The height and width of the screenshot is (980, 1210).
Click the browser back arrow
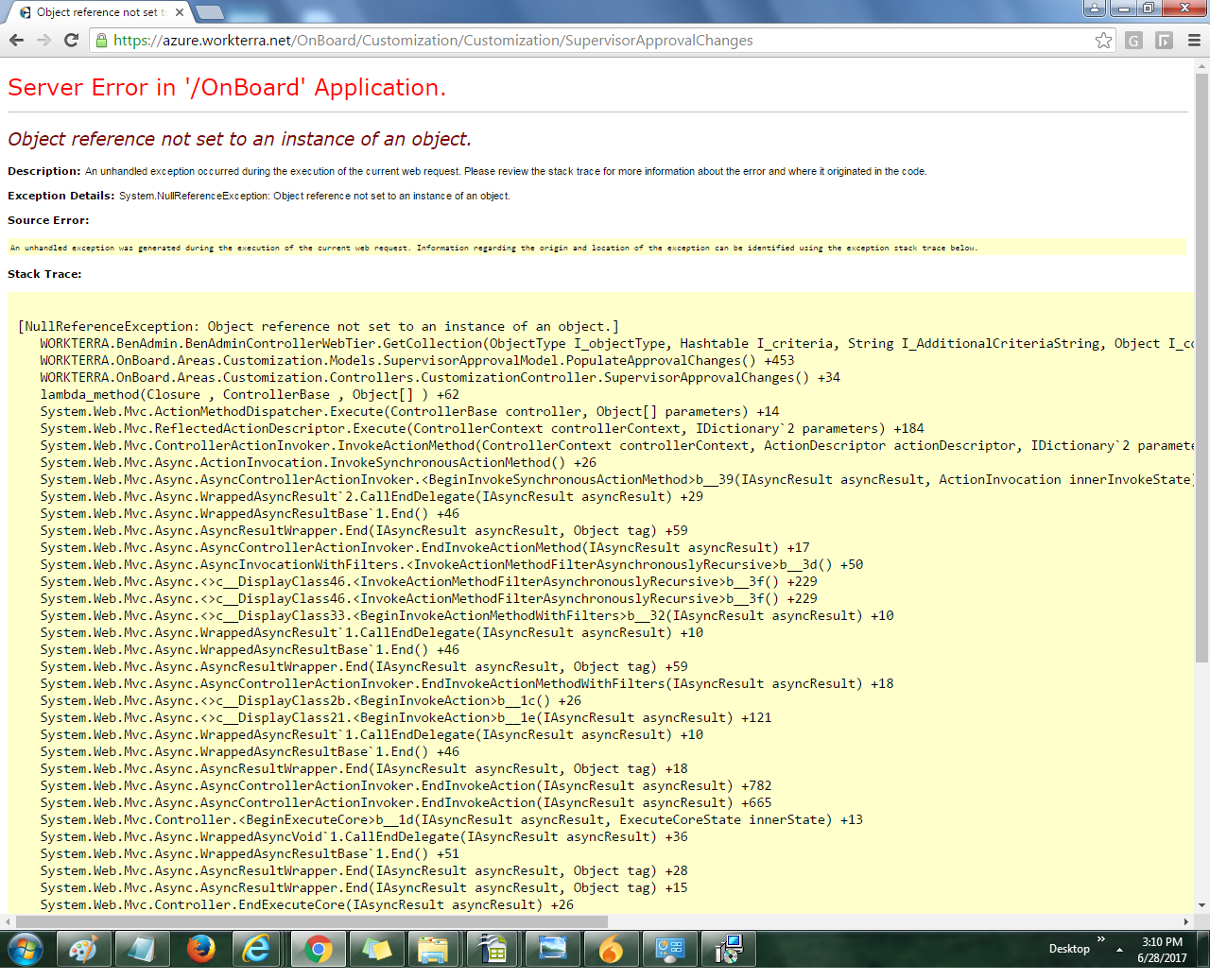tap(16, 40)
